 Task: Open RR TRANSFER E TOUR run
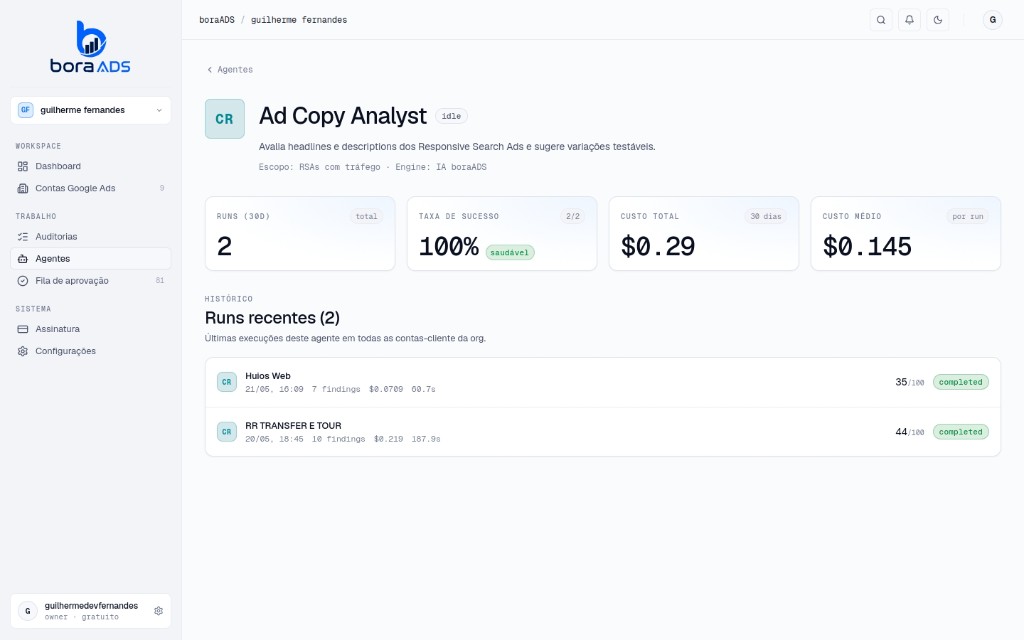tap(603, 432)
